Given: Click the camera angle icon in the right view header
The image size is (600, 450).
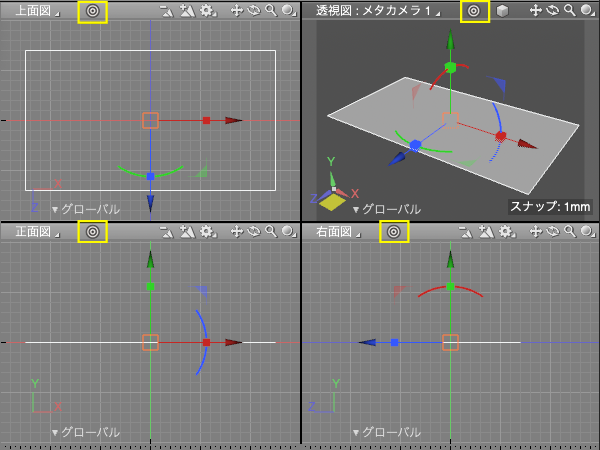Looking at the screenshot, I should pos(466,232).
